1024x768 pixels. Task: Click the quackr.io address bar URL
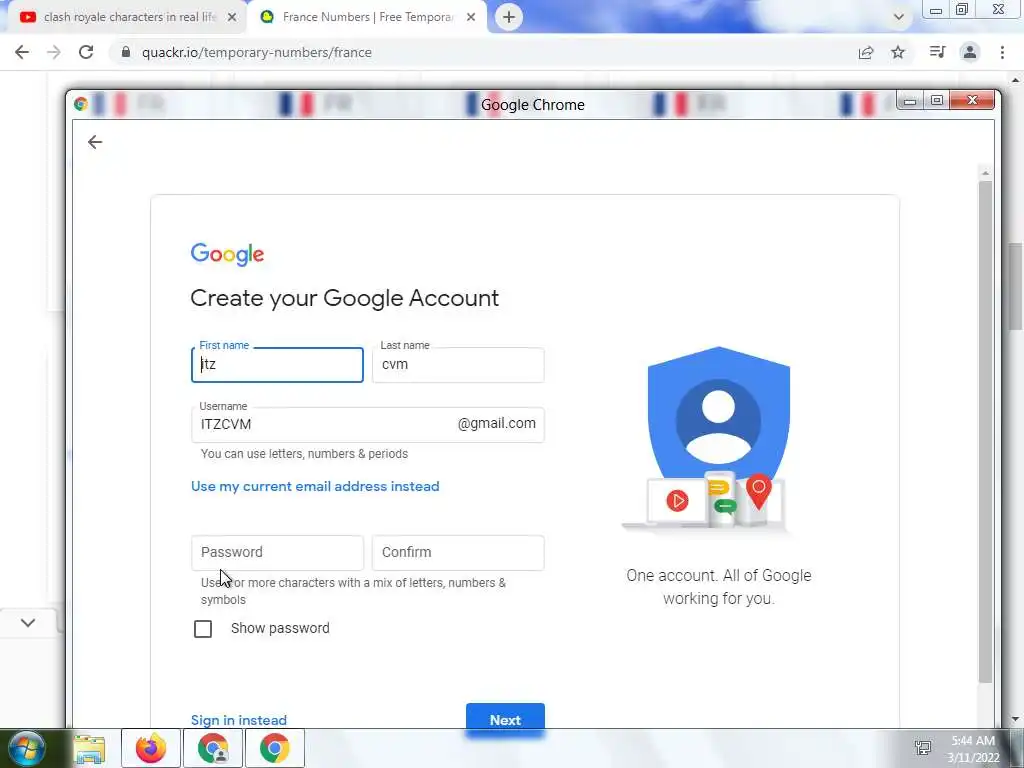click(257, 52)
